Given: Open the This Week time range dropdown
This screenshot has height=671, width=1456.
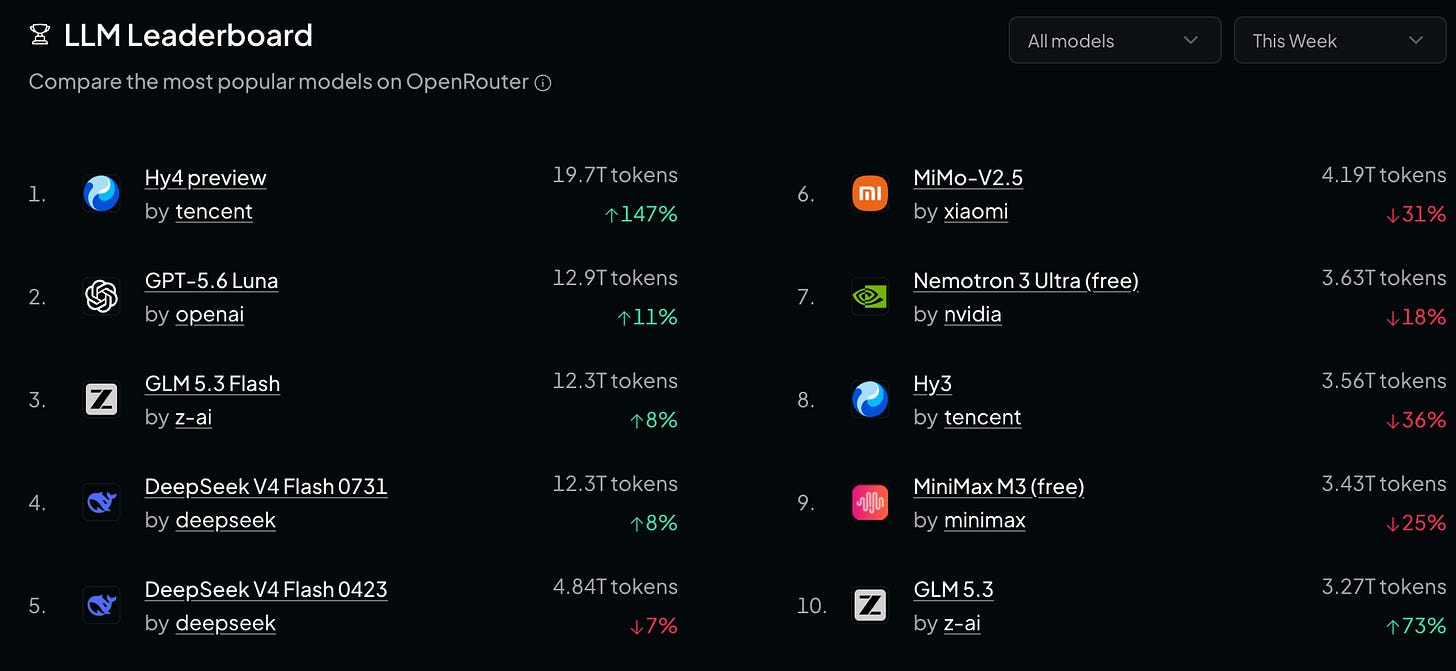Looking at the screenshot, I should point(1340,40).
